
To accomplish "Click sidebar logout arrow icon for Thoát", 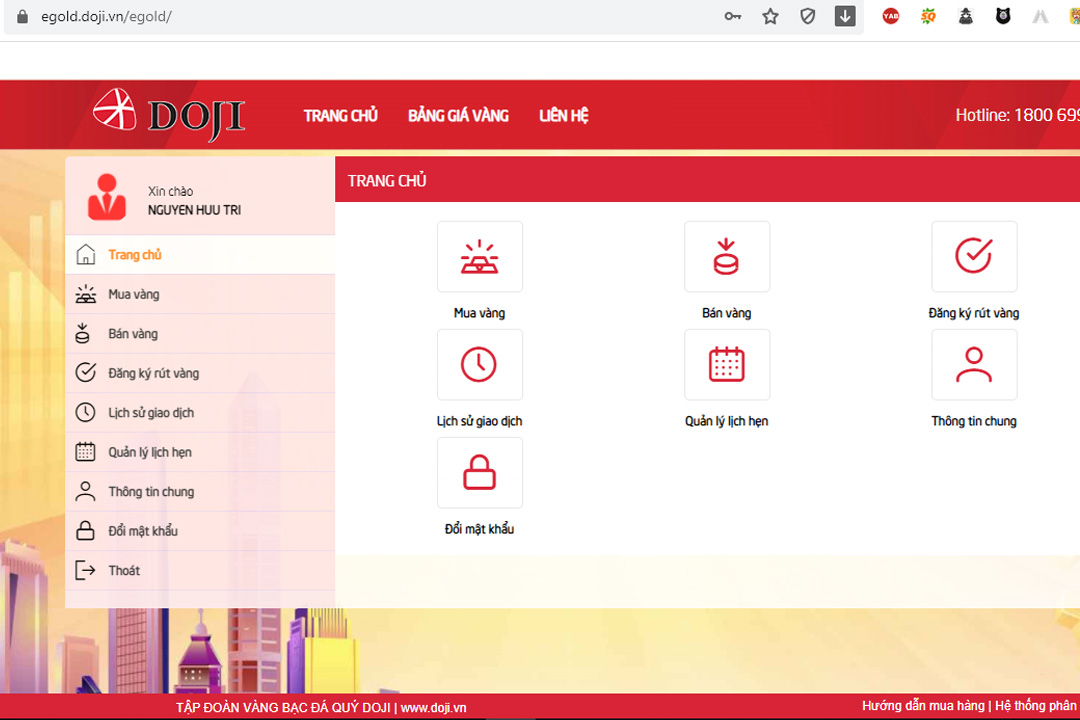I will [x=85, y=570].
